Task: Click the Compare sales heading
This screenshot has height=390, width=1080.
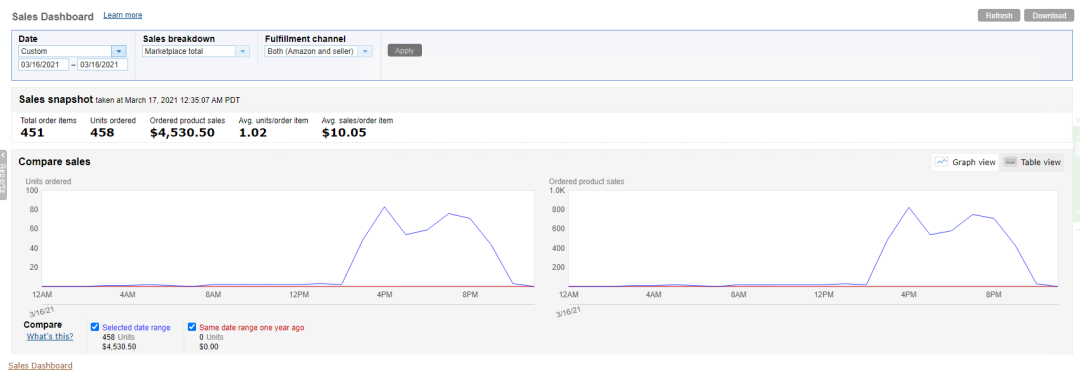Action: [x=54, y=162]
